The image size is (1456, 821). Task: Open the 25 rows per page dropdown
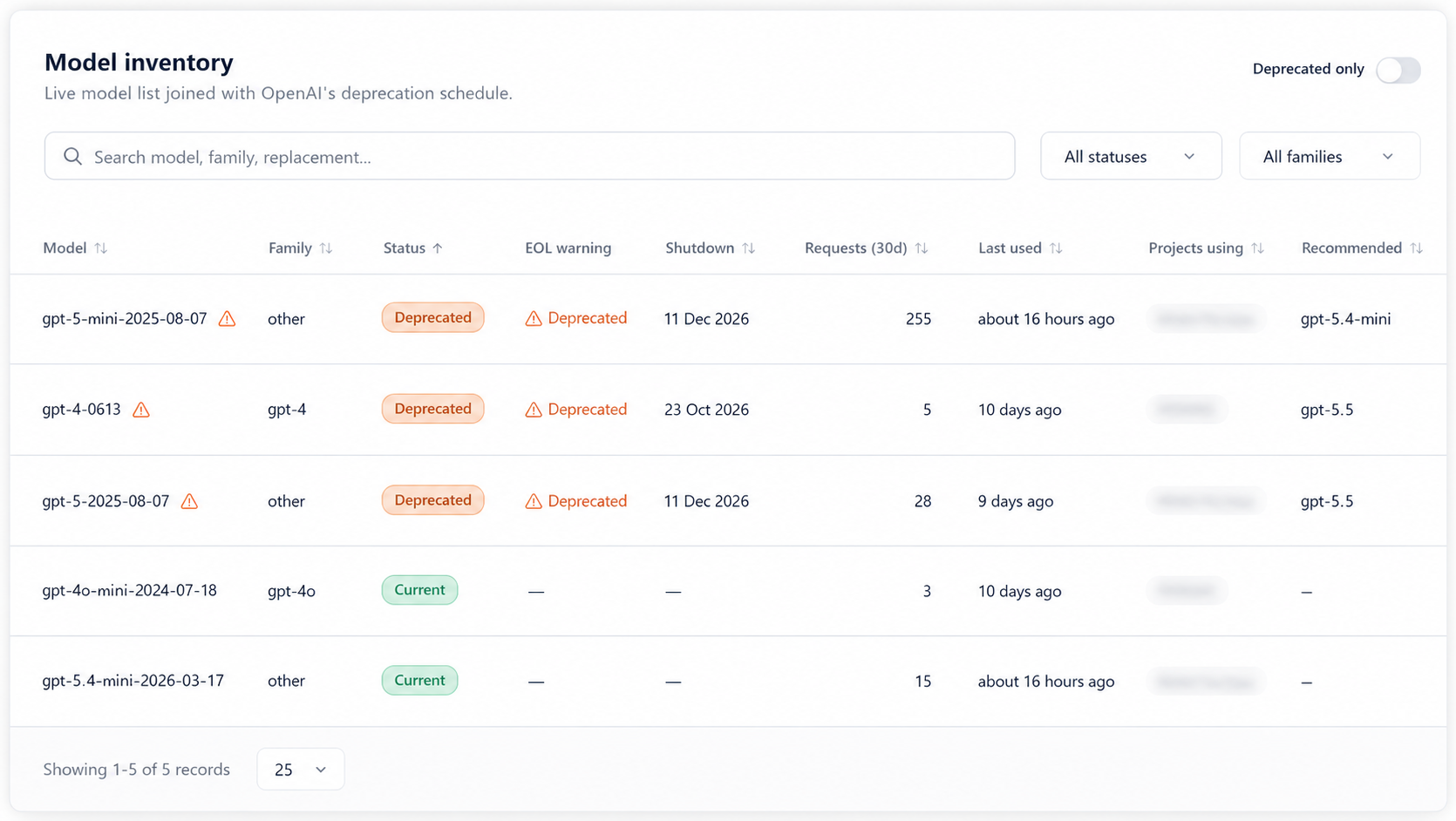[300, 770]
